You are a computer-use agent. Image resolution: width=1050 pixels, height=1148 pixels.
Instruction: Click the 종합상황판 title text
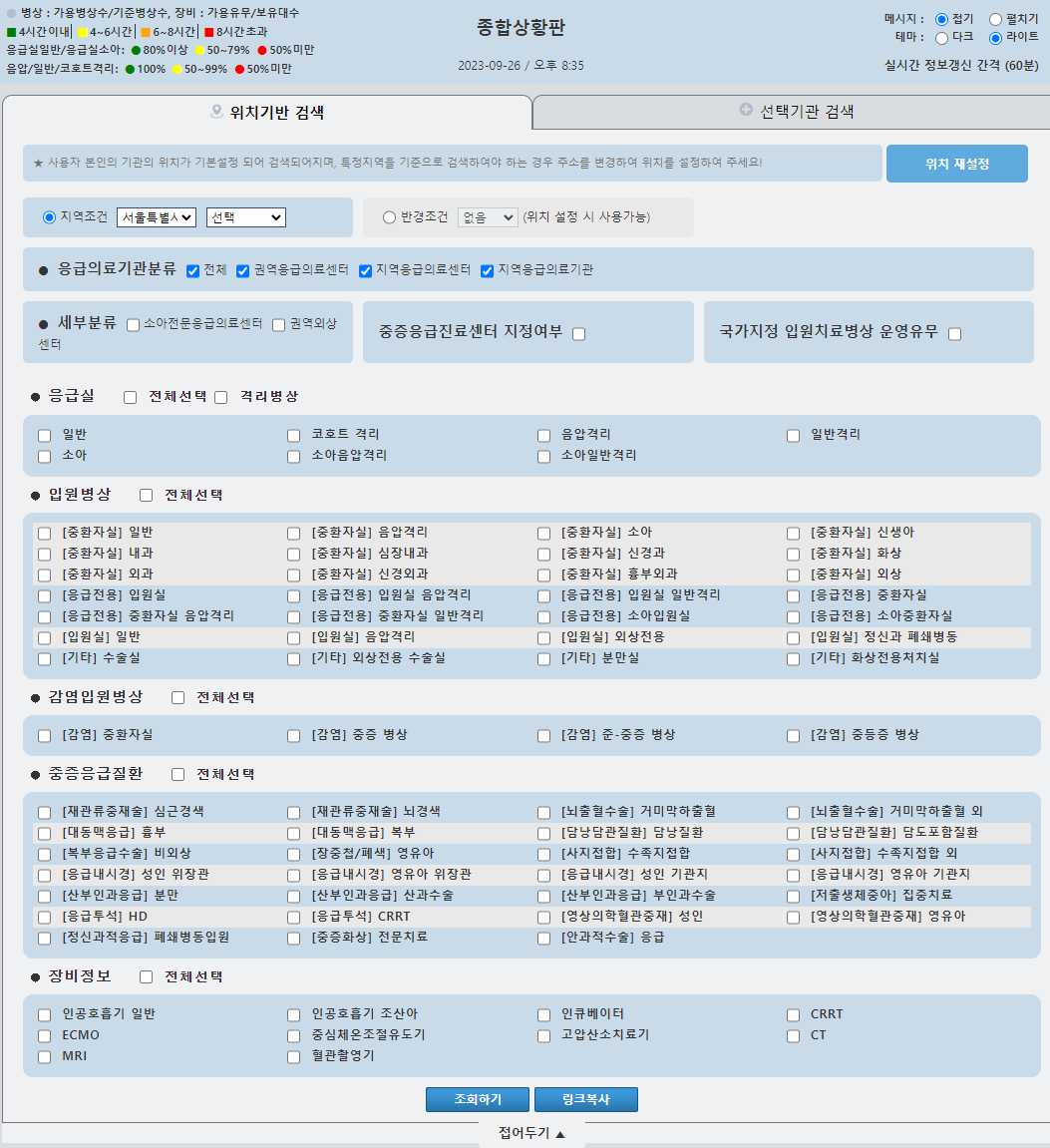coord(521,28)
